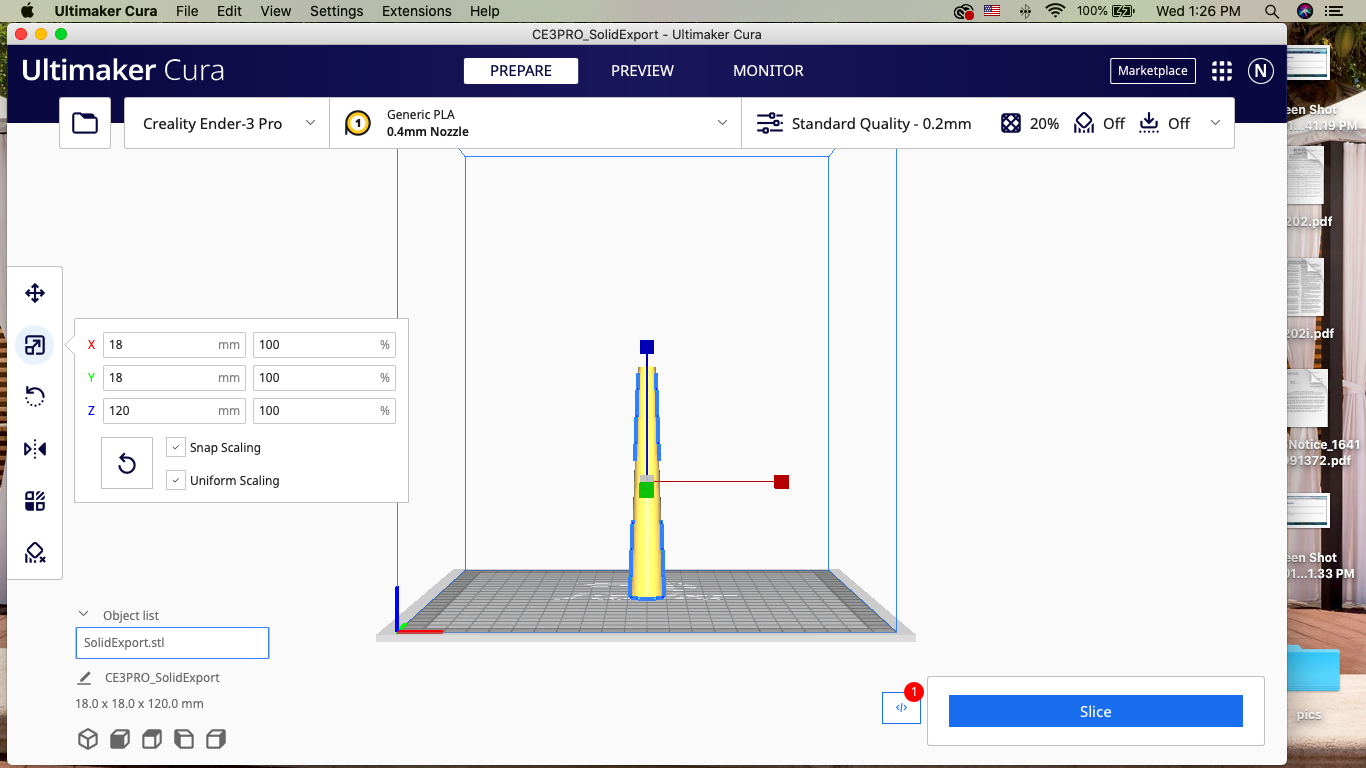Open the Per Model Settings tool

coord(35,500)
